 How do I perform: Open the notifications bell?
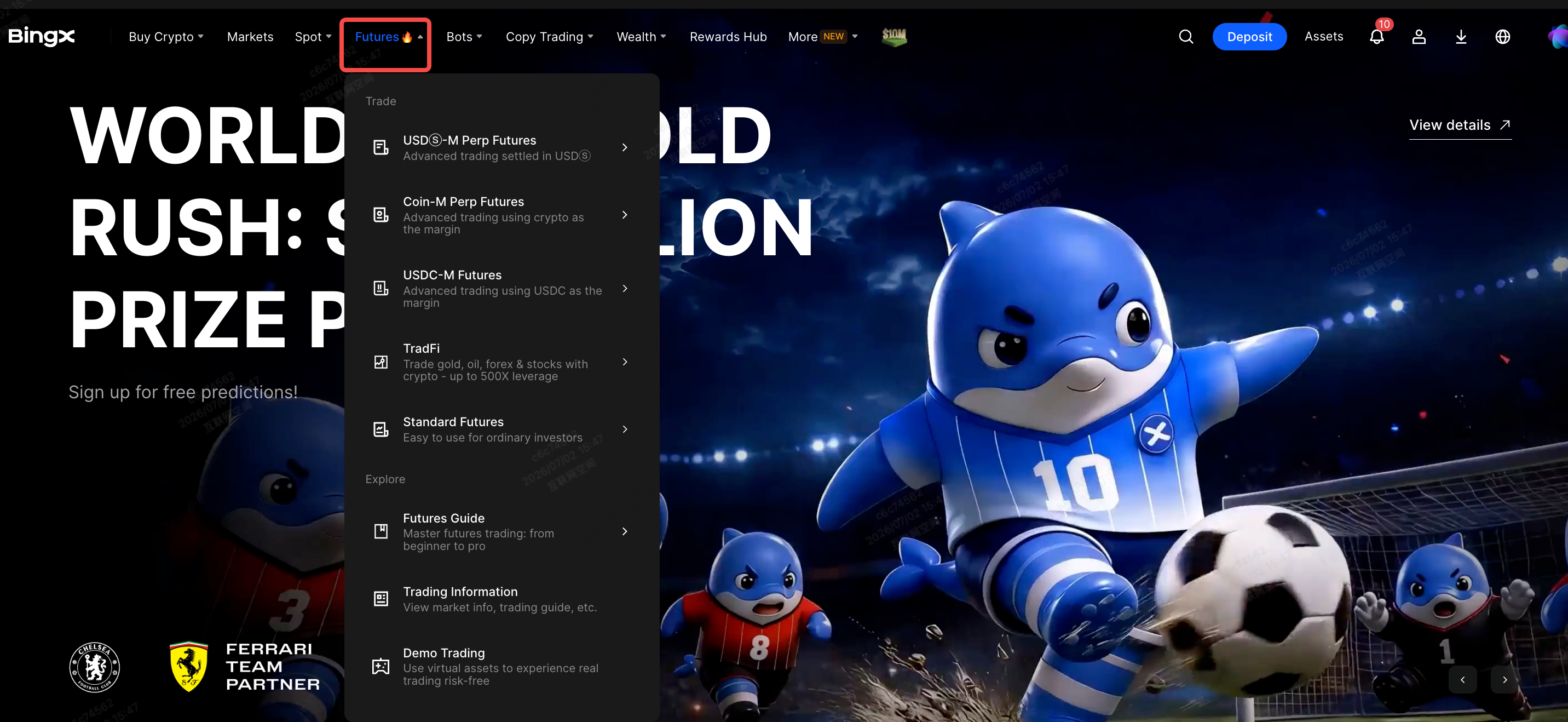pyautogui.click(x=1377, y=37)
